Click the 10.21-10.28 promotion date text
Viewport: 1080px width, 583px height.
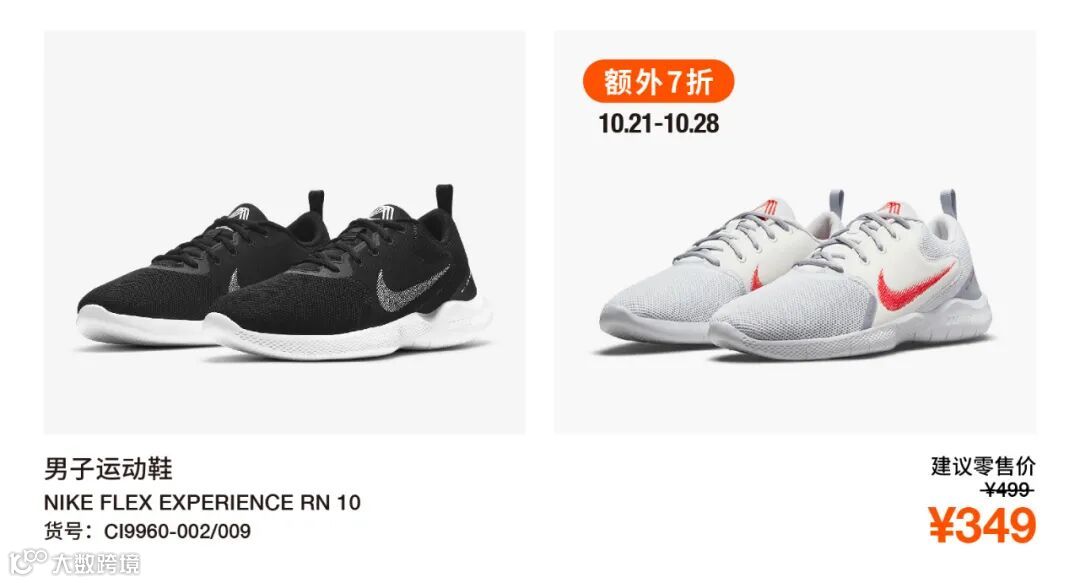tap(658, 124)
